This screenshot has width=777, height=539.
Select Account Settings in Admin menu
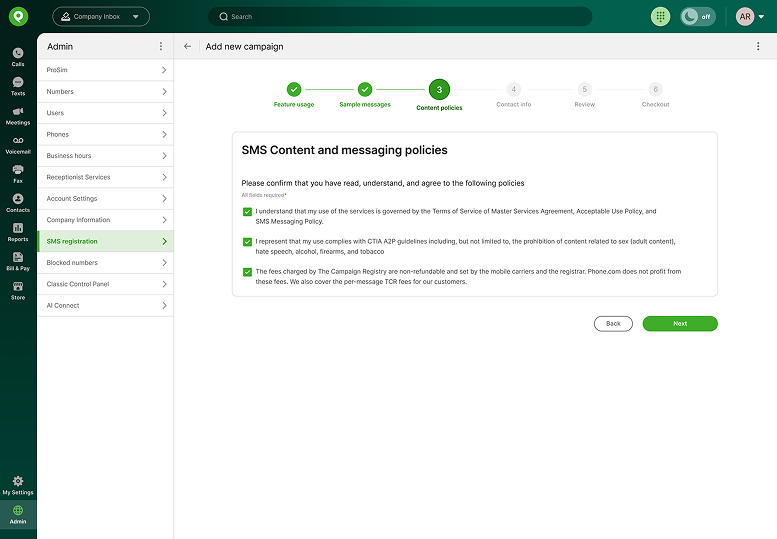click(106, 198)
